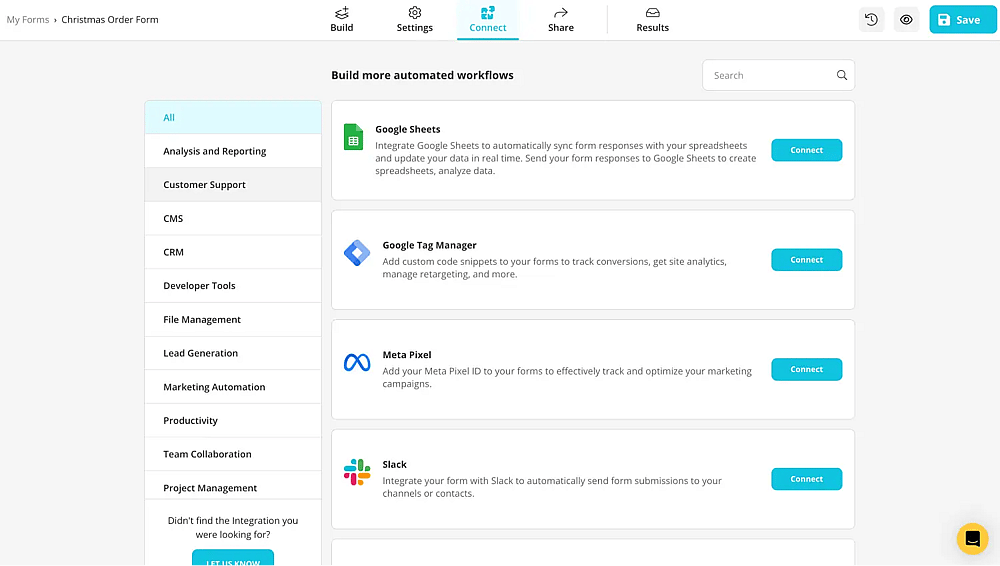Click the Google Sheets title

pos(408,129)
